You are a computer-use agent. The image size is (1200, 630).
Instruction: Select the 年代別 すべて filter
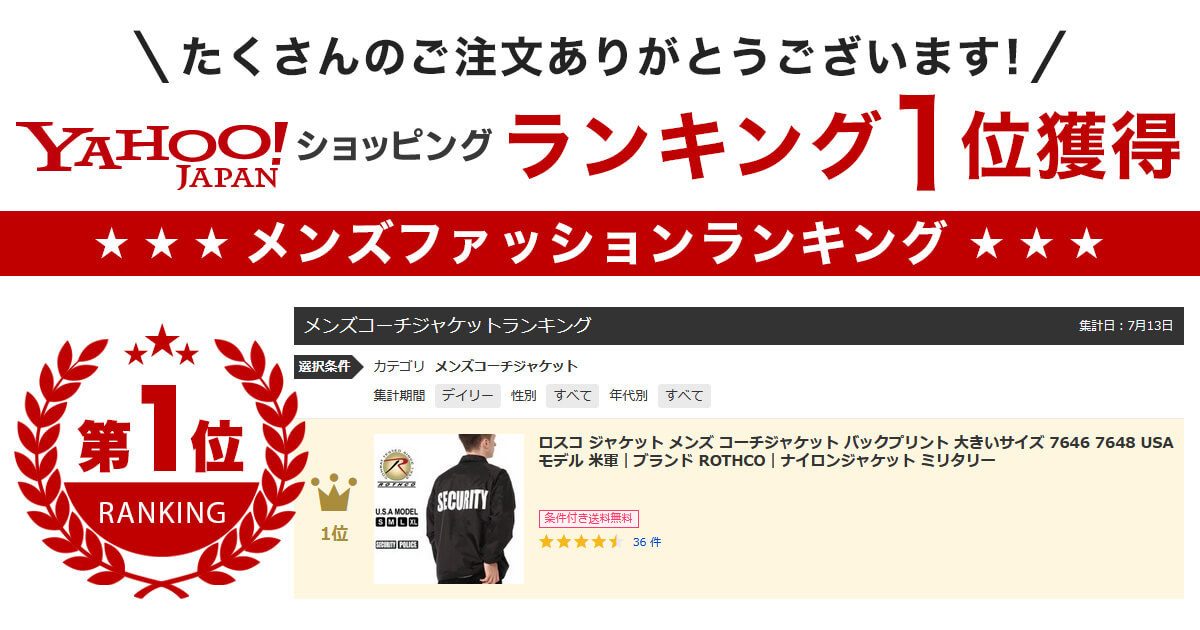pos(684,395)
